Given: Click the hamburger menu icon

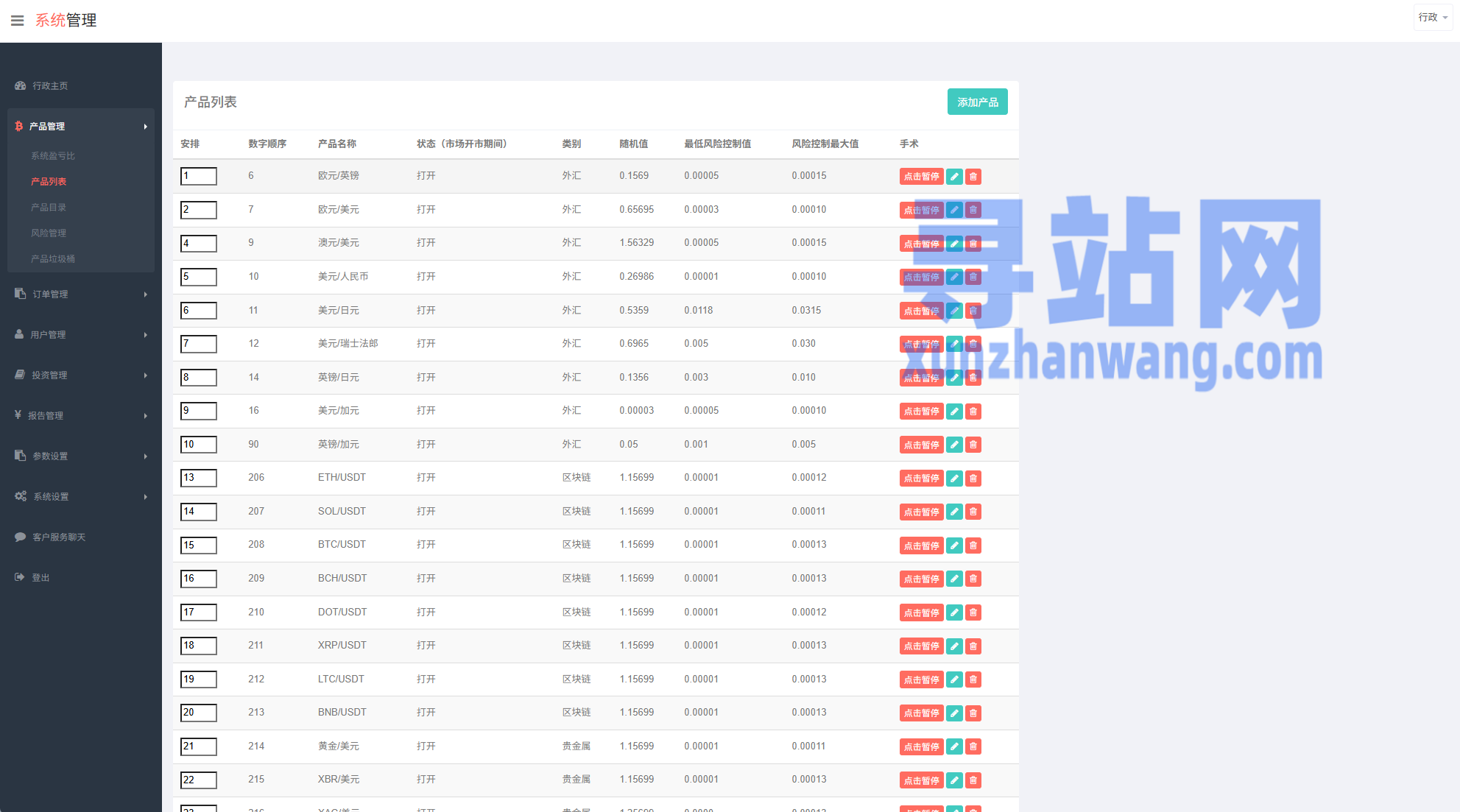Looking at the screenshot, I should coord(17,21).
